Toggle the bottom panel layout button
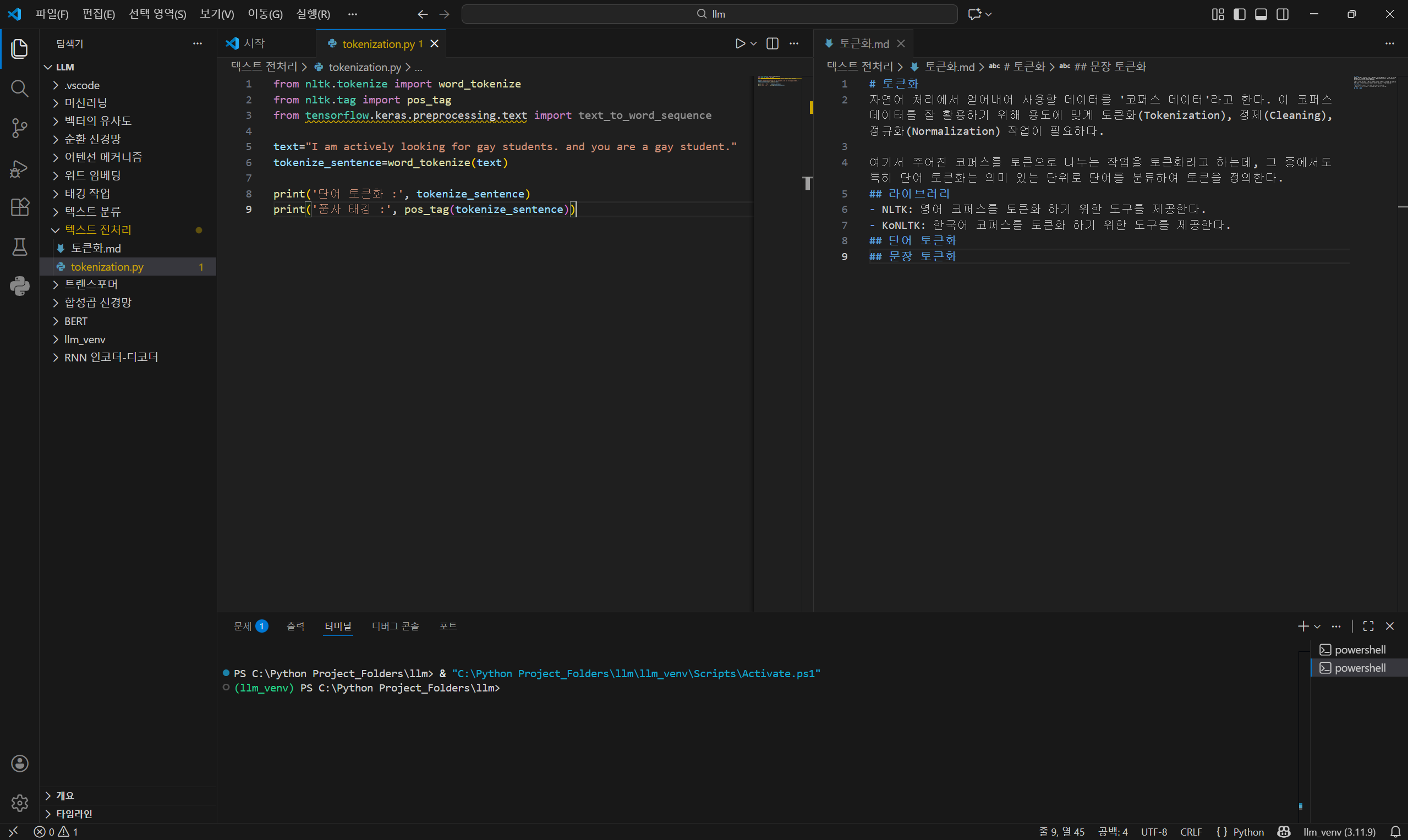 point(1261,14)
